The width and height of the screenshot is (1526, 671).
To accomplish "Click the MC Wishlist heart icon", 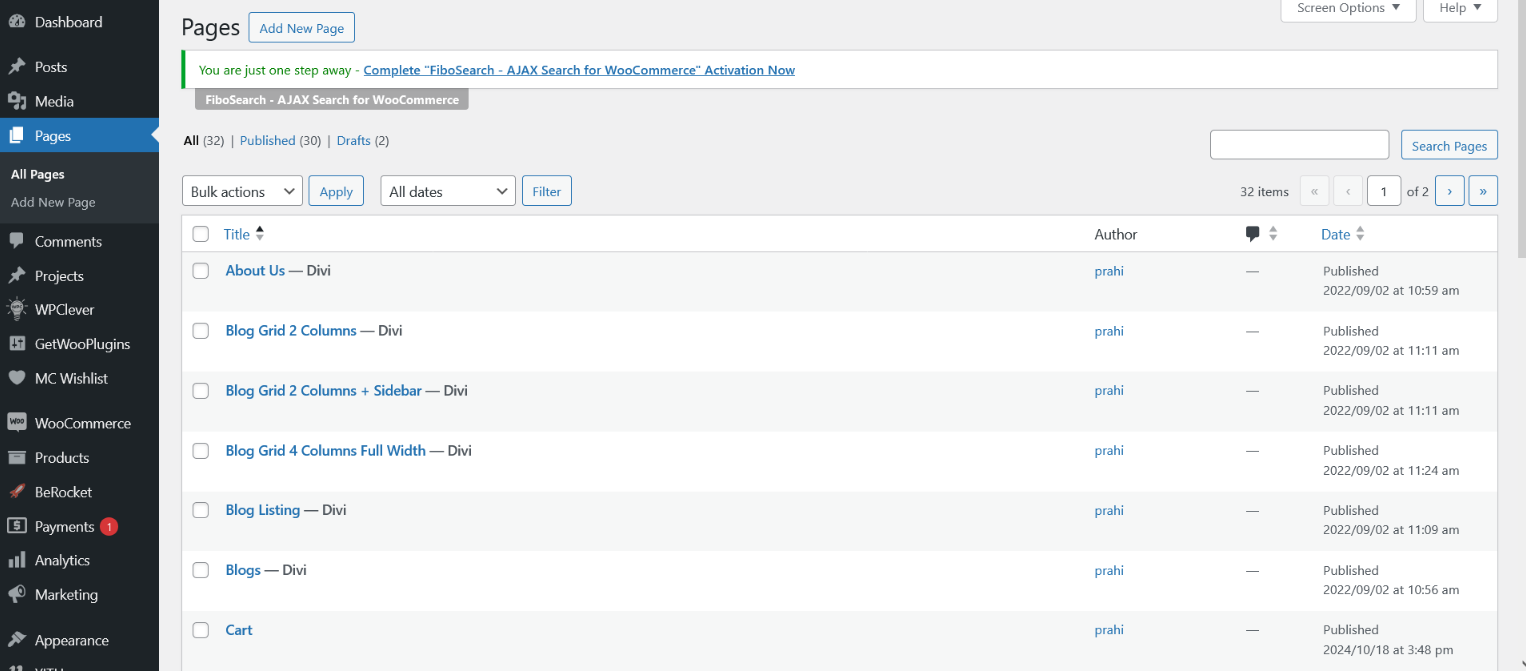I will point(17,378).
